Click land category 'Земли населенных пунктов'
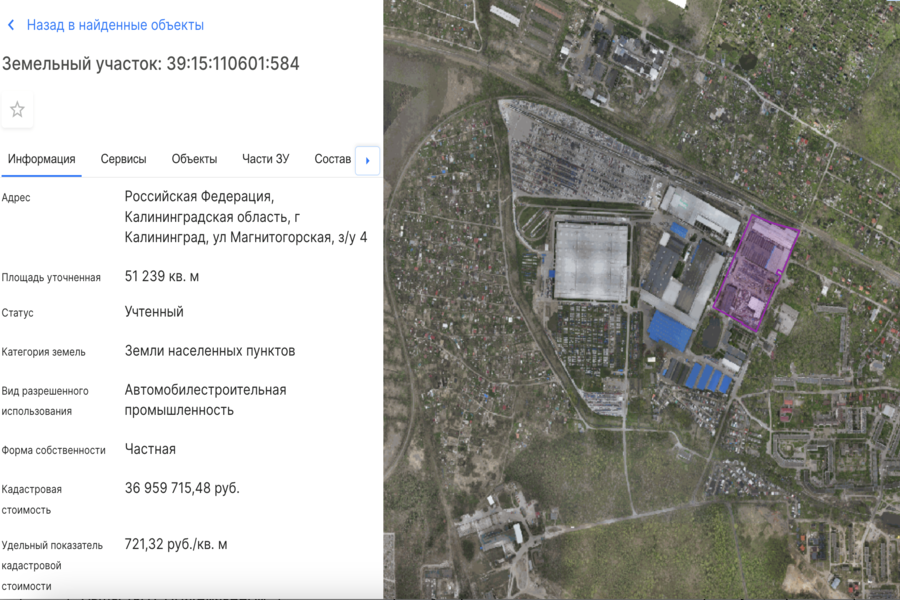Image resolution: width=900 pixels, height=600 pixels. (209, 351)
